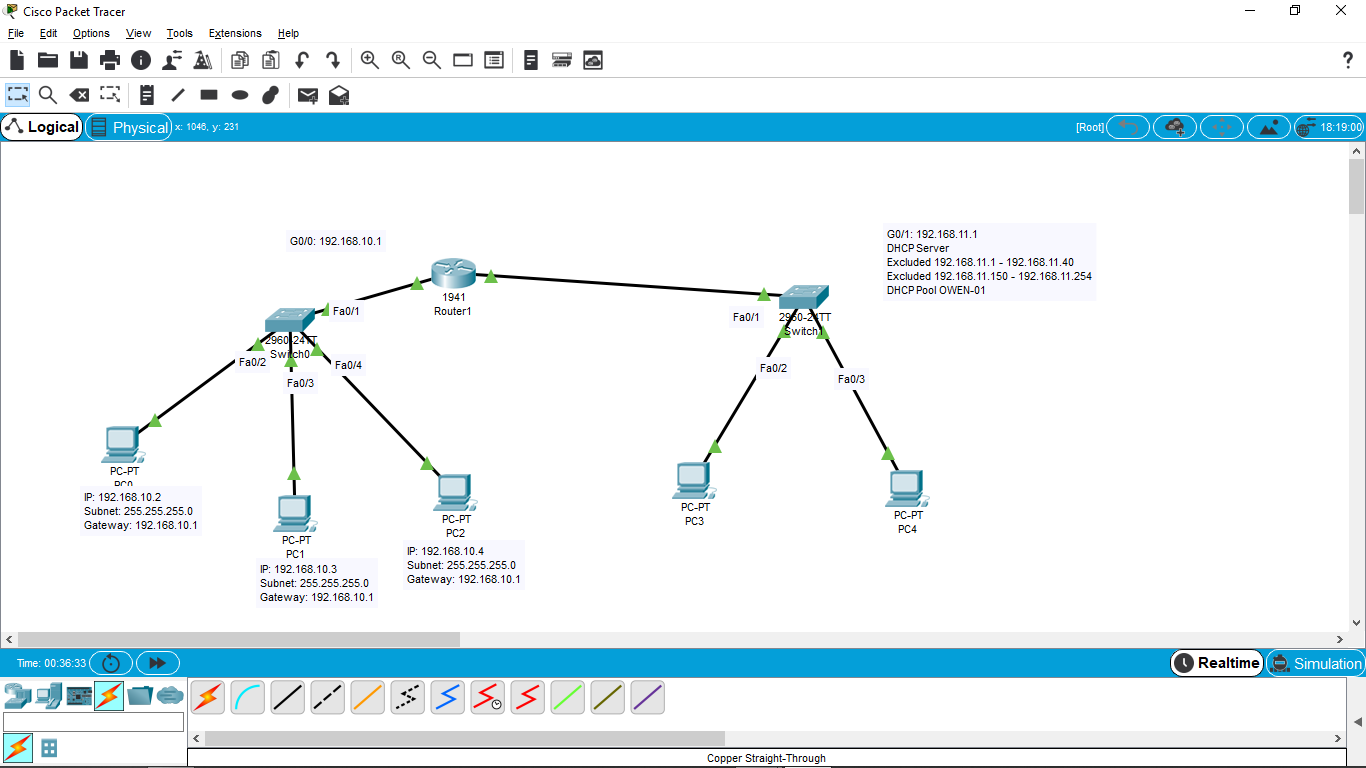
Task: Switch to Simulation mode
Action: [1316, 663]
